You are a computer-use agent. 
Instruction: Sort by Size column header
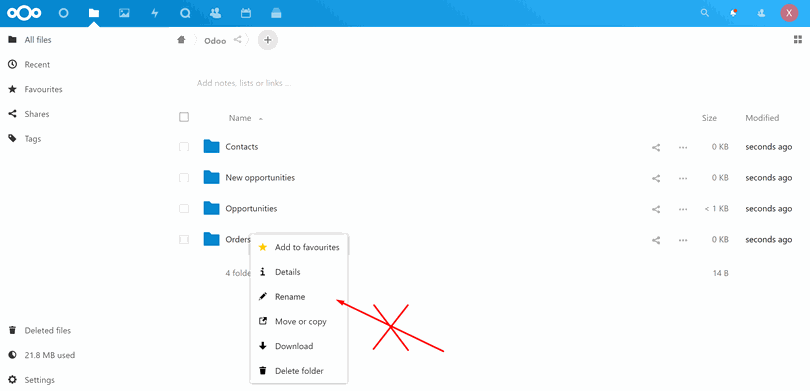click(x=709, y=118)
